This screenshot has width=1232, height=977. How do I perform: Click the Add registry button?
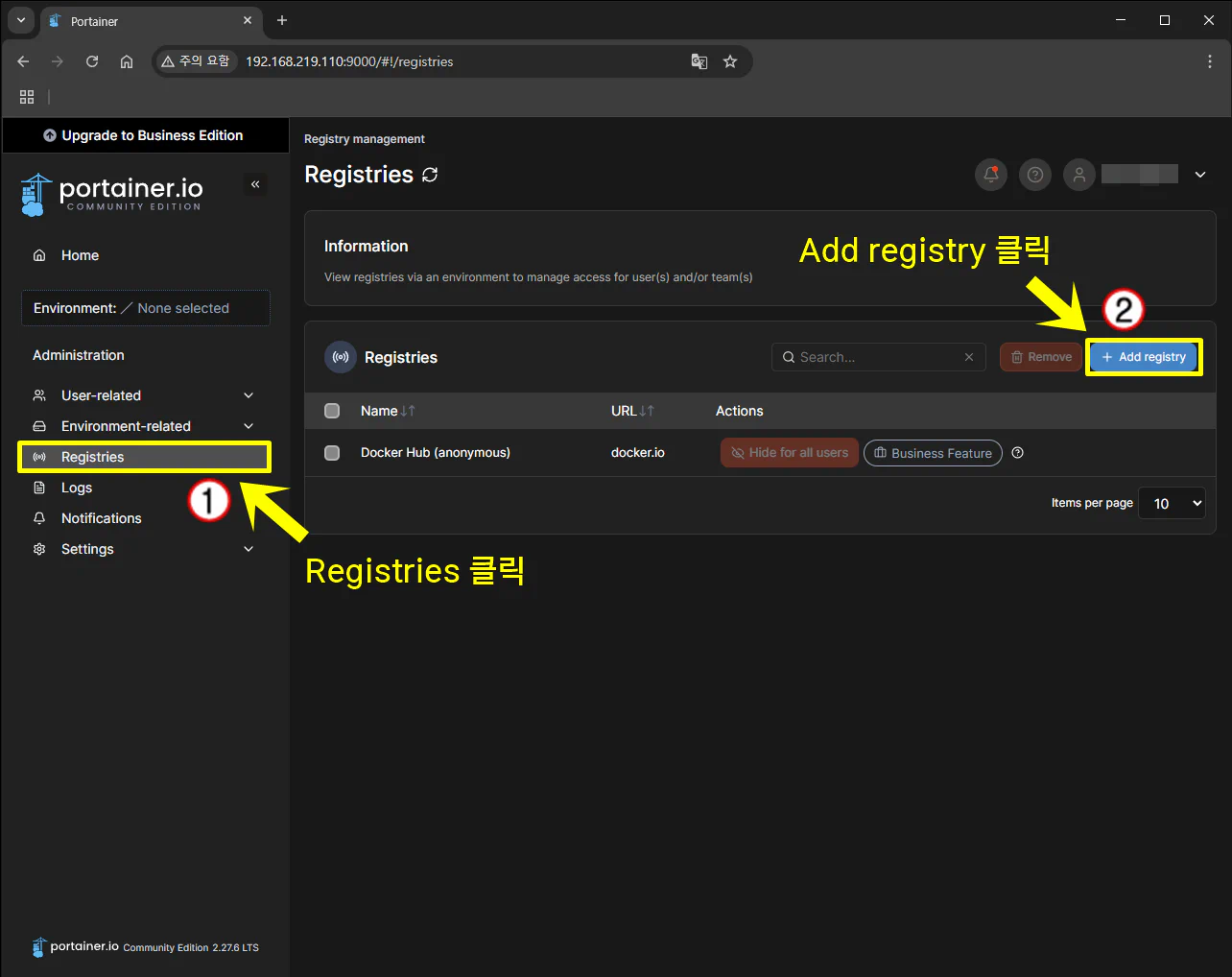1144,357
